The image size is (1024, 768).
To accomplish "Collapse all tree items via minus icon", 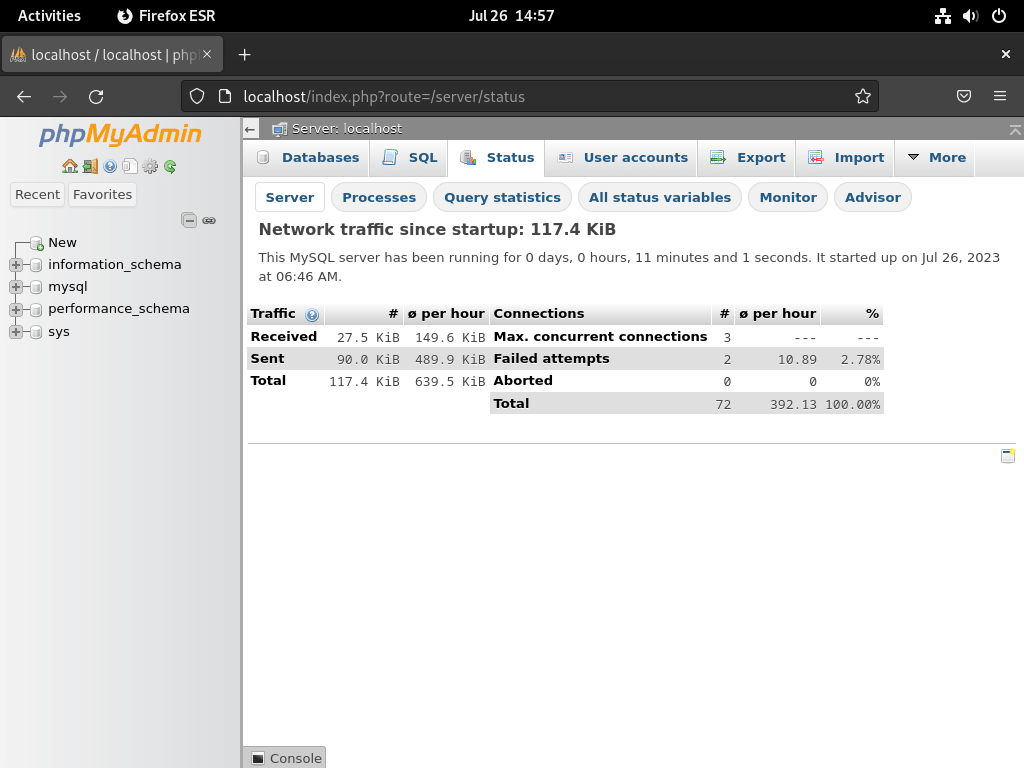I will 189,220.
